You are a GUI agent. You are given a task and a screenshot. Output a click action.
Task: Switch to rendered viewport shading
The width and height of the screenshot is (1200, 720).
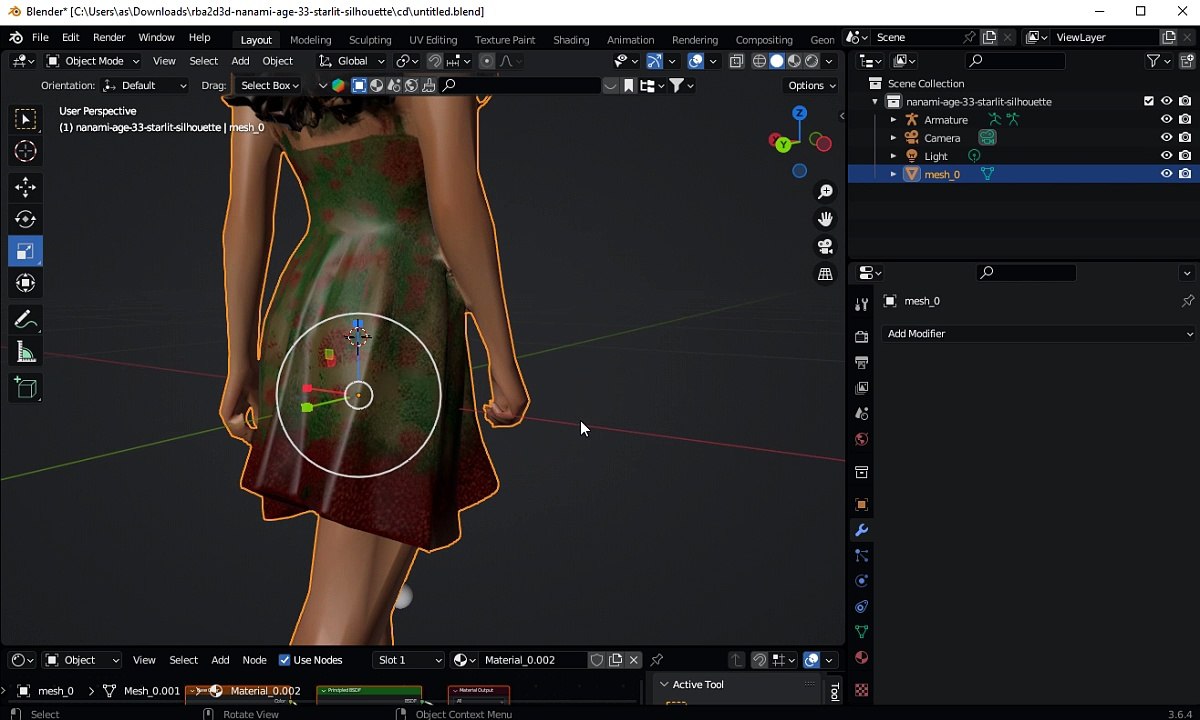coord(811,61)
